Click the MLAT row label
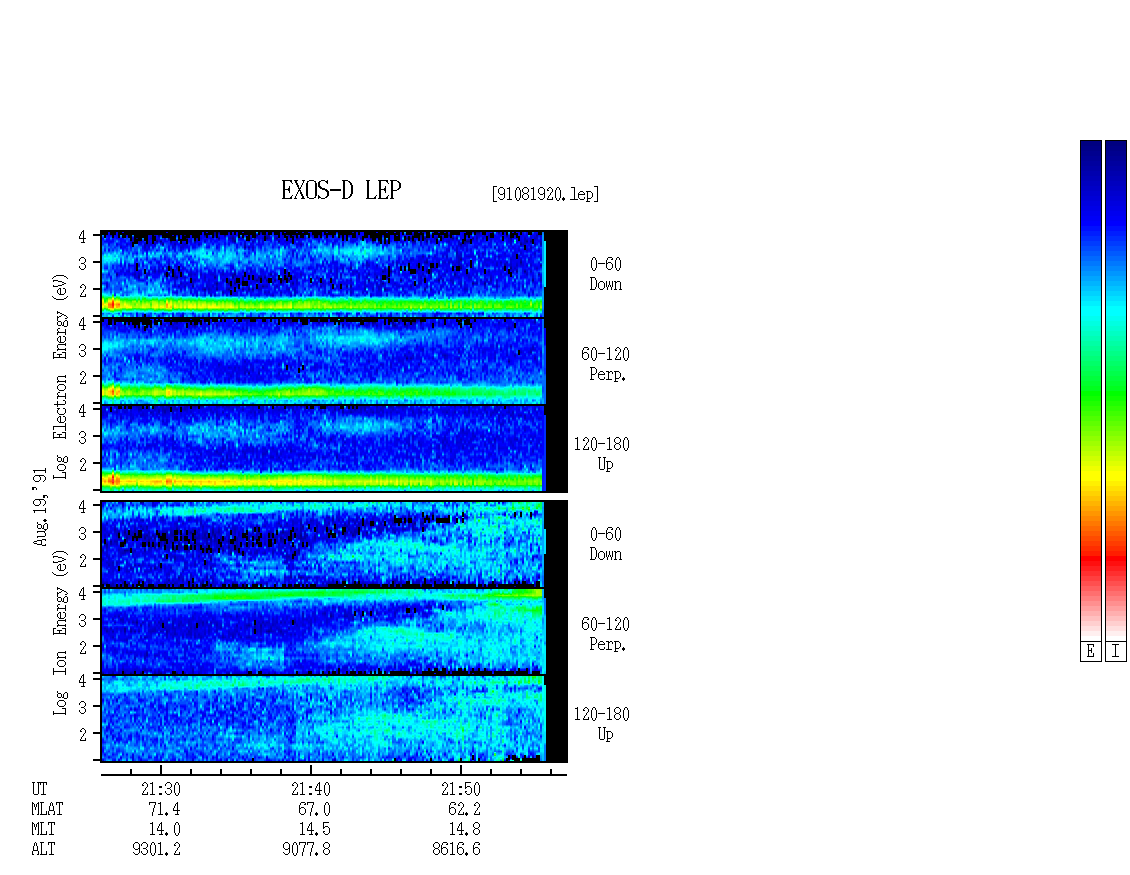The width and height of the screenshot is (1130, 875). [48, 809]
